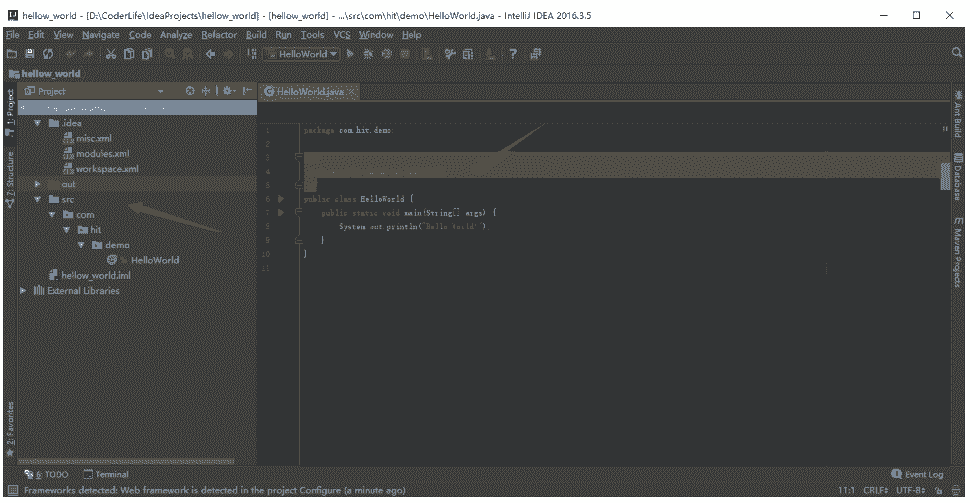
Task: Toggle the Structure tool window side tab
Action: (x=10, y=180)
